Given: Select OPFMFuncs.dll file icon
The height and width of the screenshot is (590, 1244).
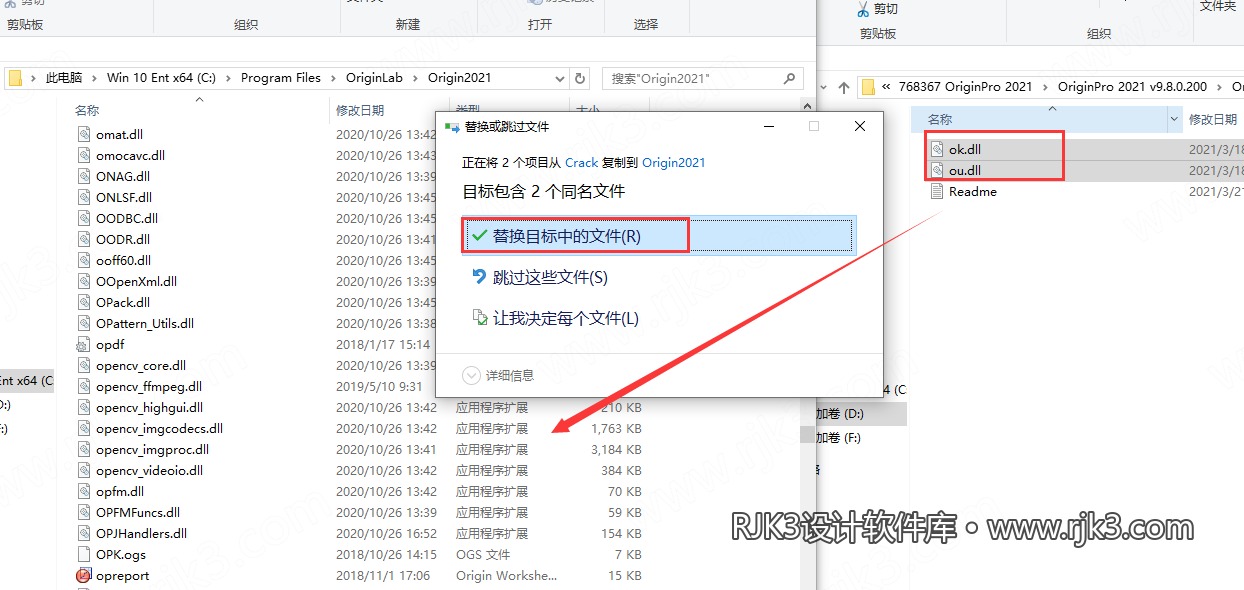Looking at the screenshot, I should click(x=84, y=512).
